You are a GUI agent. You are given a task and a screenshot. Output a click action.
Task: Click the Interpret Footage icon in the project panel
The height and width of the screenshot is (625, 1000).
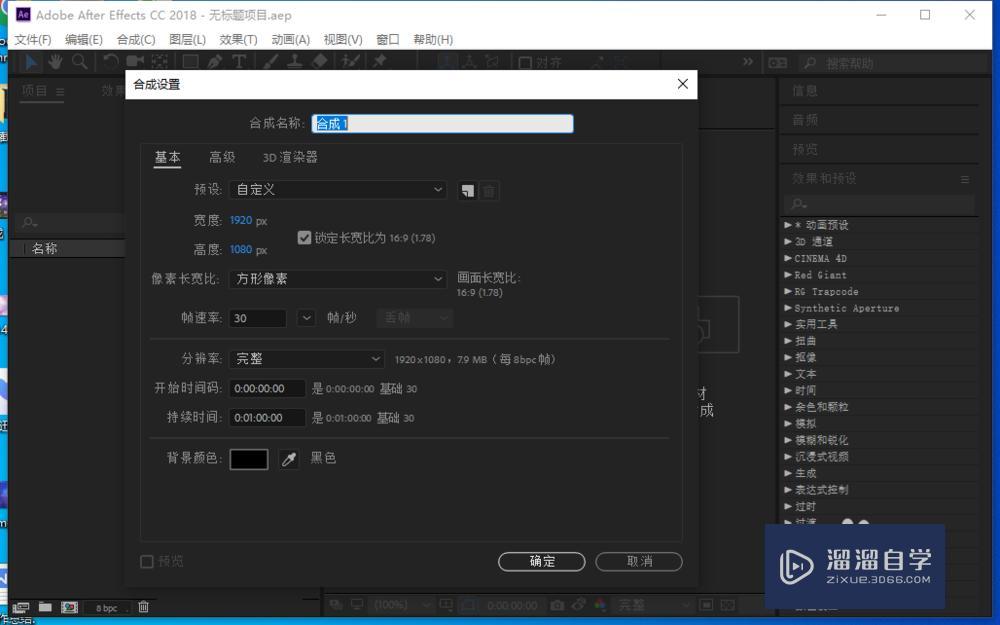21,607
